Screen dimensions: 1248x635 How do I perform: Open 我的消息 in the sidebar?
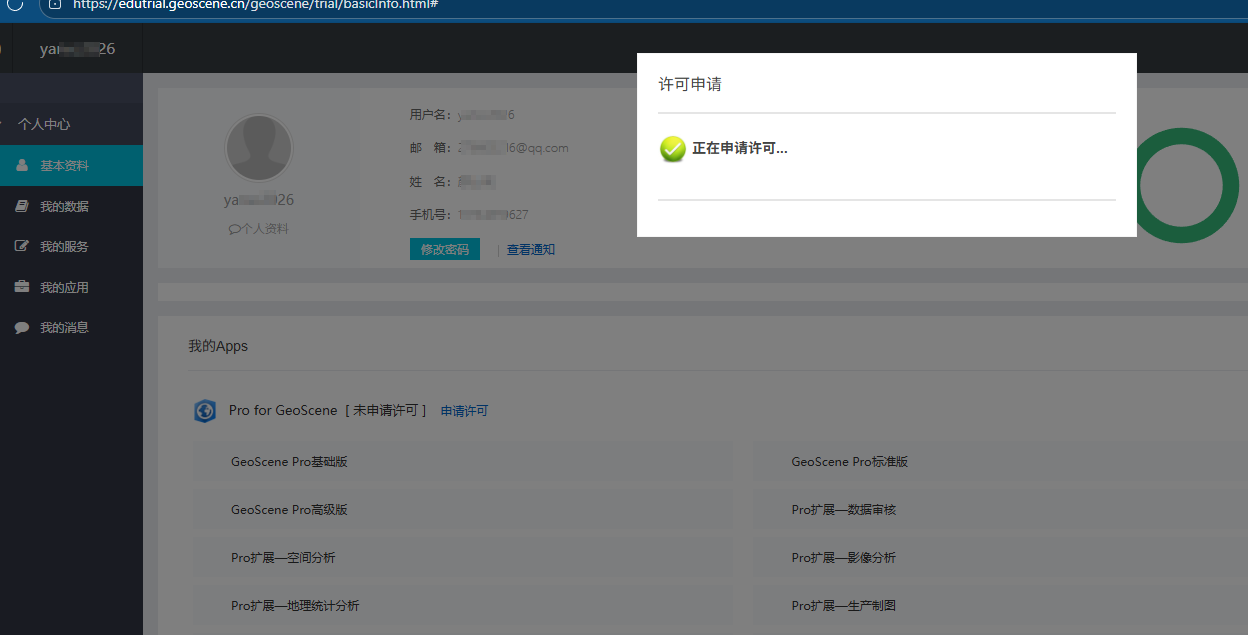(x=72, y=327)
